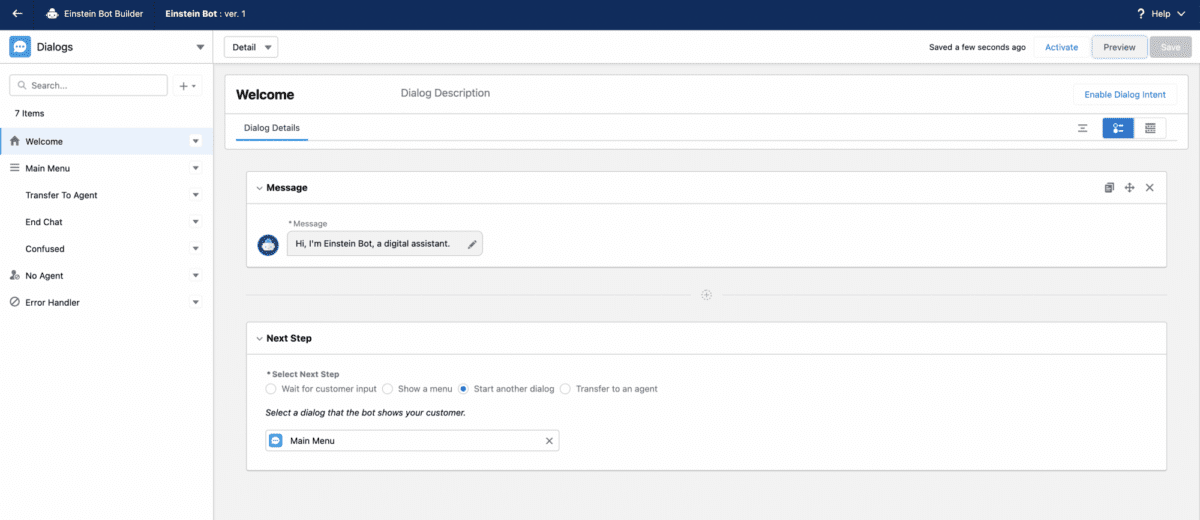Click the Welcome dialog title
This screenshot has height=520, width=1200.
(265, 95)
